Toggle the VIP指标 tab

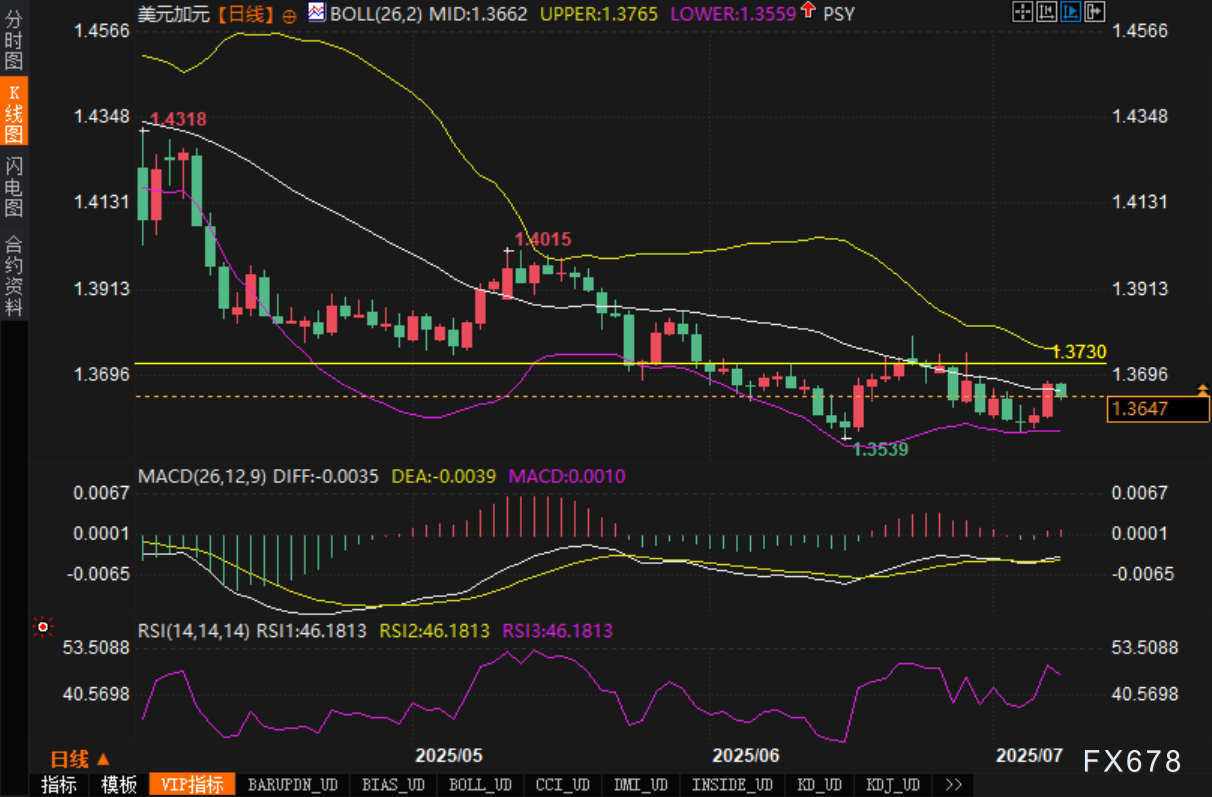pyautogui.click(x=192, y=785)
